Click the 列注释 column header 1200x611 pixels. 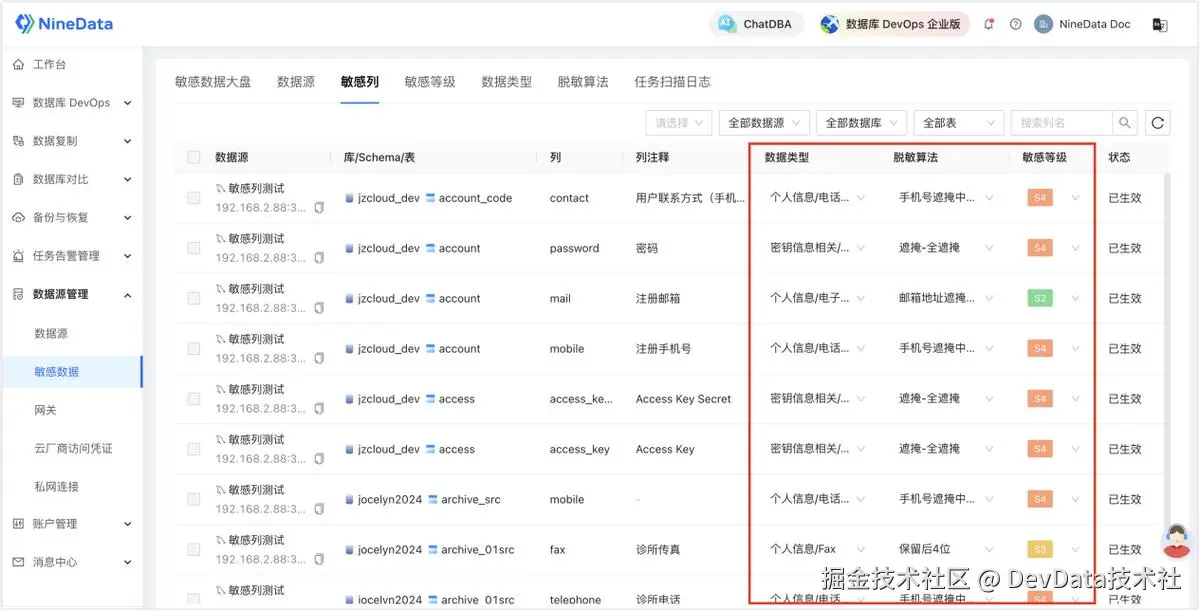[x=652, y=157]
